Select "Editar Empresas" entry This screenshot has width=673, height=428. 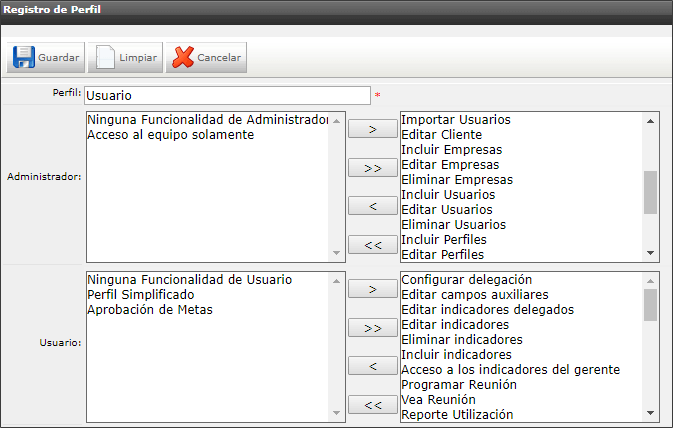pyautogui.click(x=450, y=165)
